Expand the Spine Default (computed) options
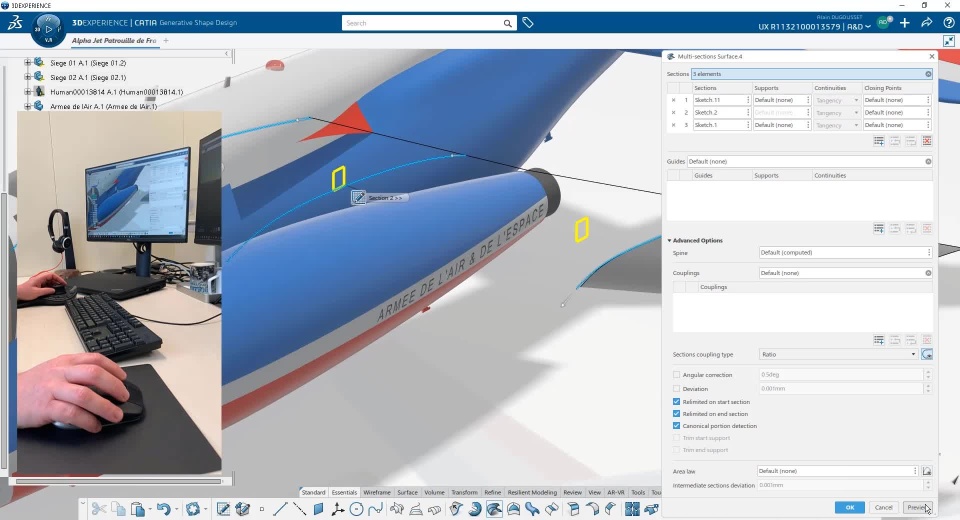Screen dimensions: 960x520 pyautogui.click(x=929, y=252)
